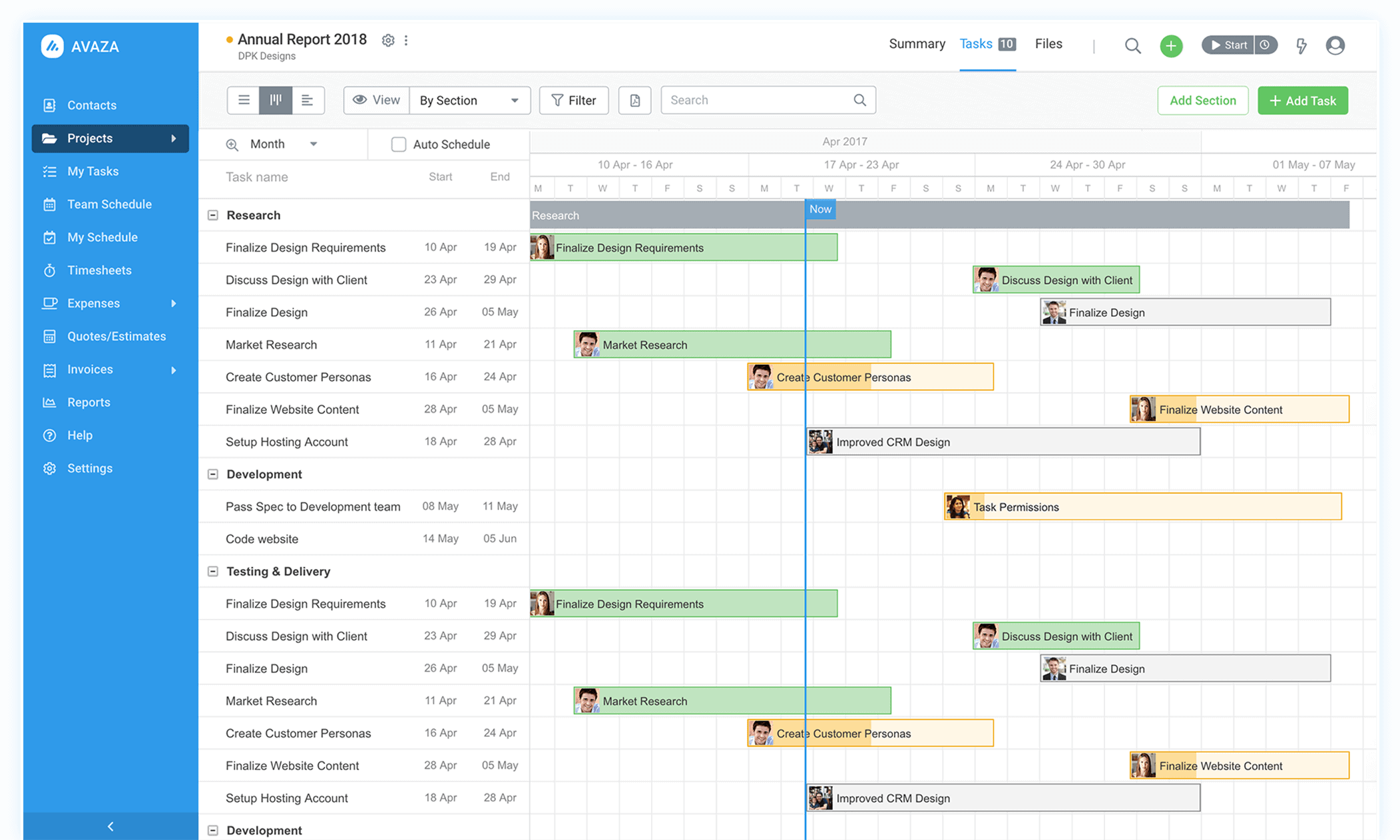Image resolution: width=1400 pixels, height=840 pixels.
Task: Open the quick actions lightning bolt icon
Action: coord(1301,45)
